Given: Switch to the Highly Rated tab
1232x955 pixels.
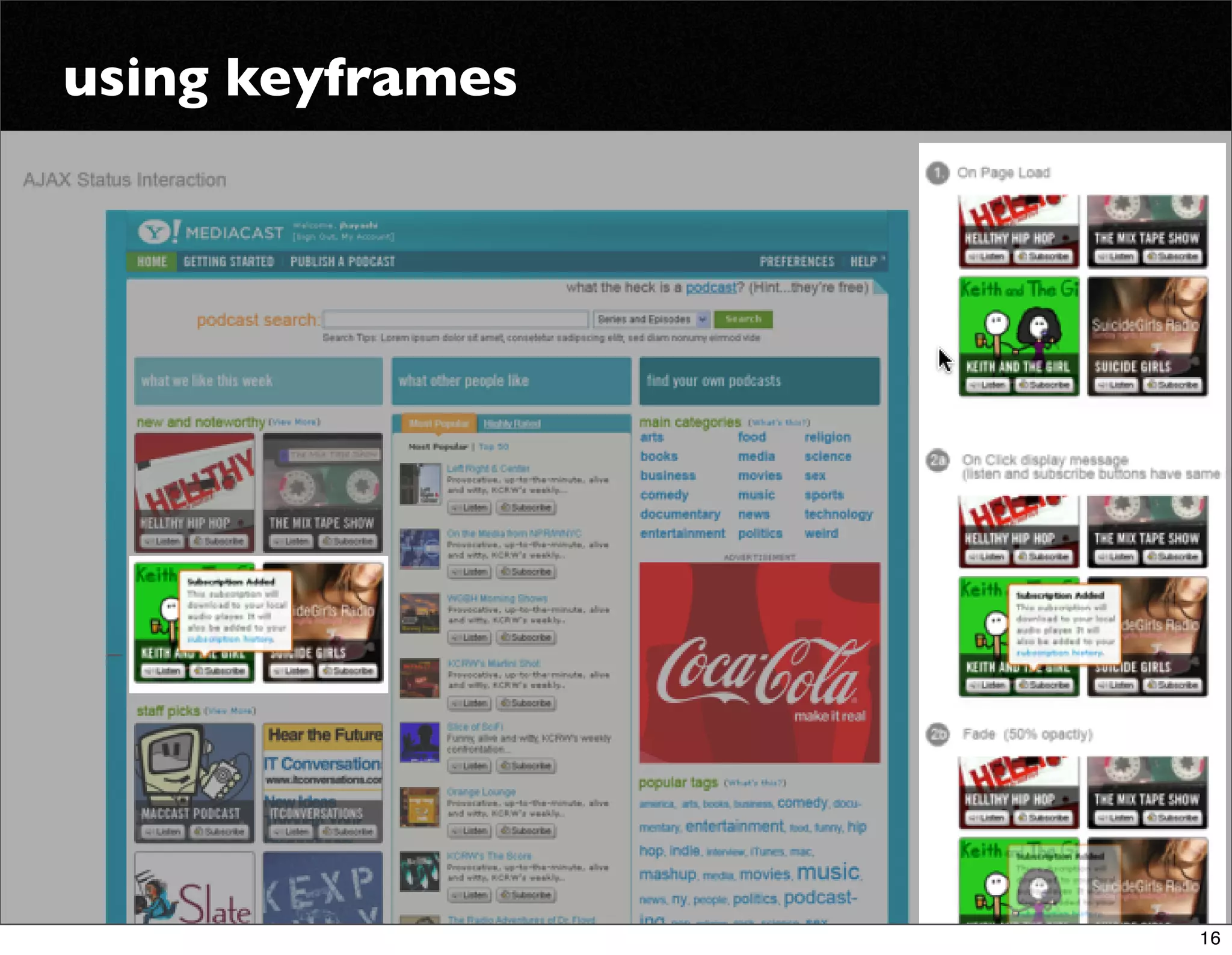Looking at the screenshot, I should click(x=512, y=424).
